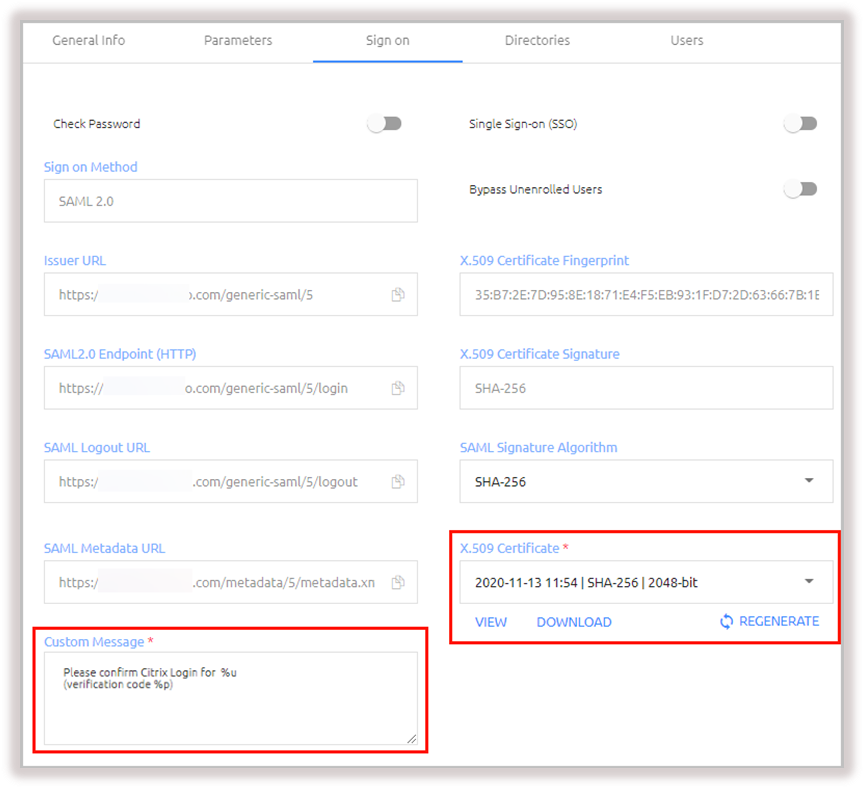Grab the Custom Message resize handle
The image size is (865, 788).
pos(412,739)
